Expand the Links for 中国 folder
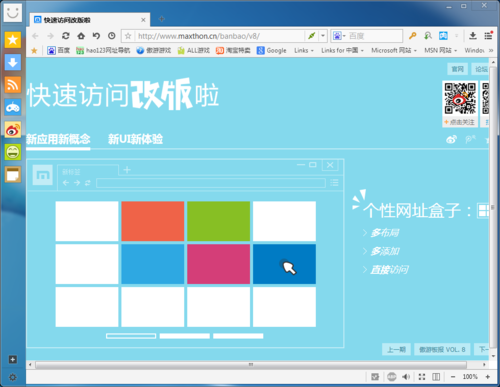The image size is (500, 387). click(342, 50)
